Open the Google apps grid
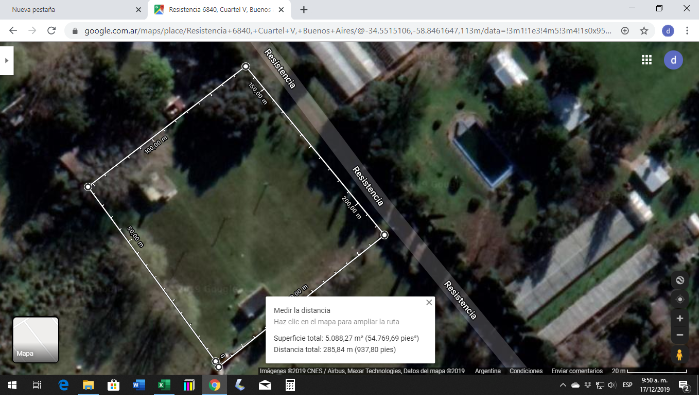Image resolution: width=699 pixels, height=395 pixels. click(646, 60)
